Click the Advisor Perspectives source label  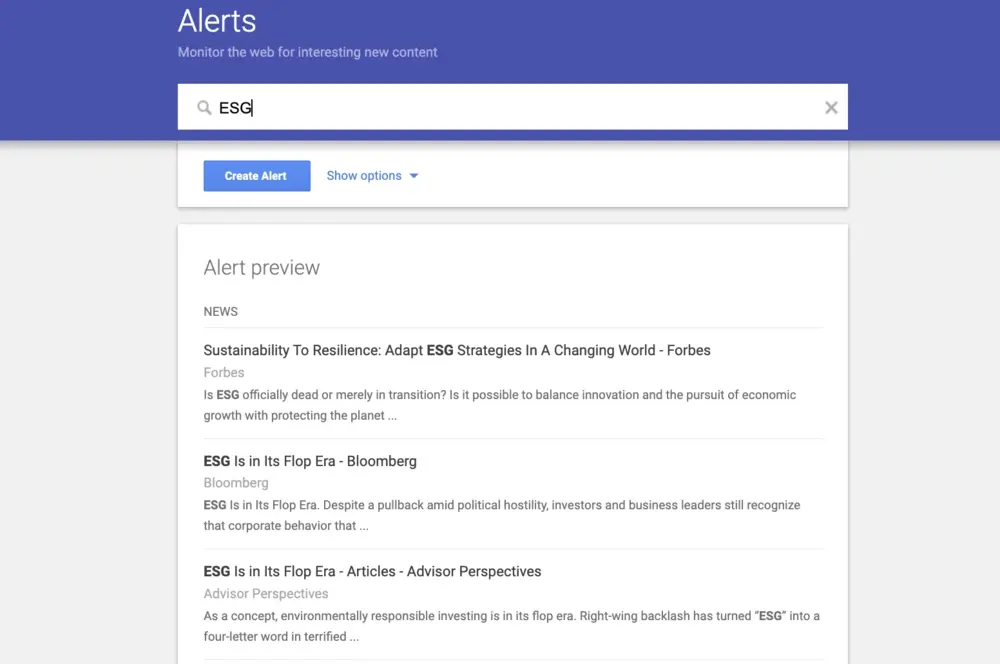(x=265, y=593)
